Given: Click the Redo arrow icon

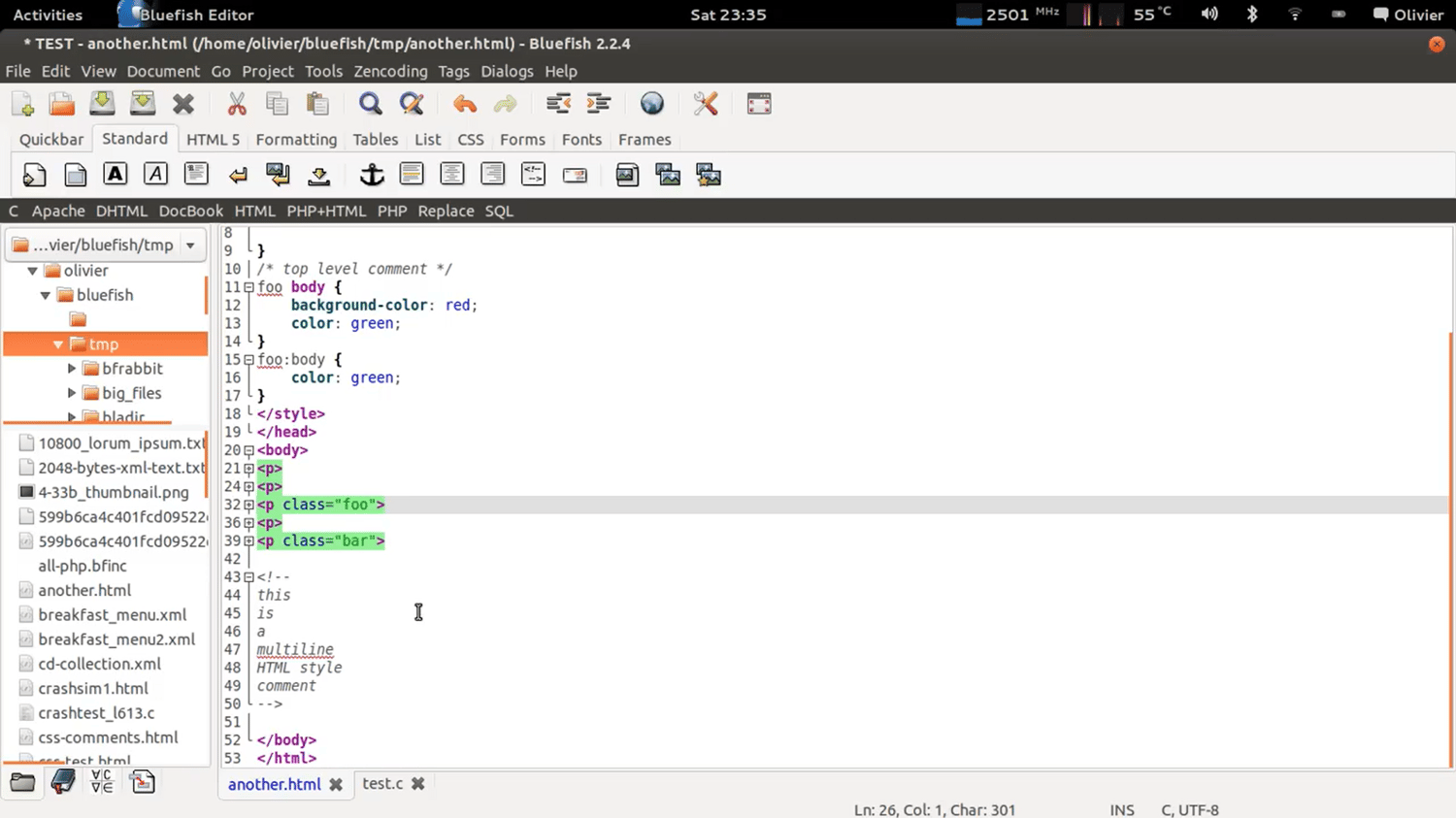Looking at the screenshot, I should click(x=505, y=104).
